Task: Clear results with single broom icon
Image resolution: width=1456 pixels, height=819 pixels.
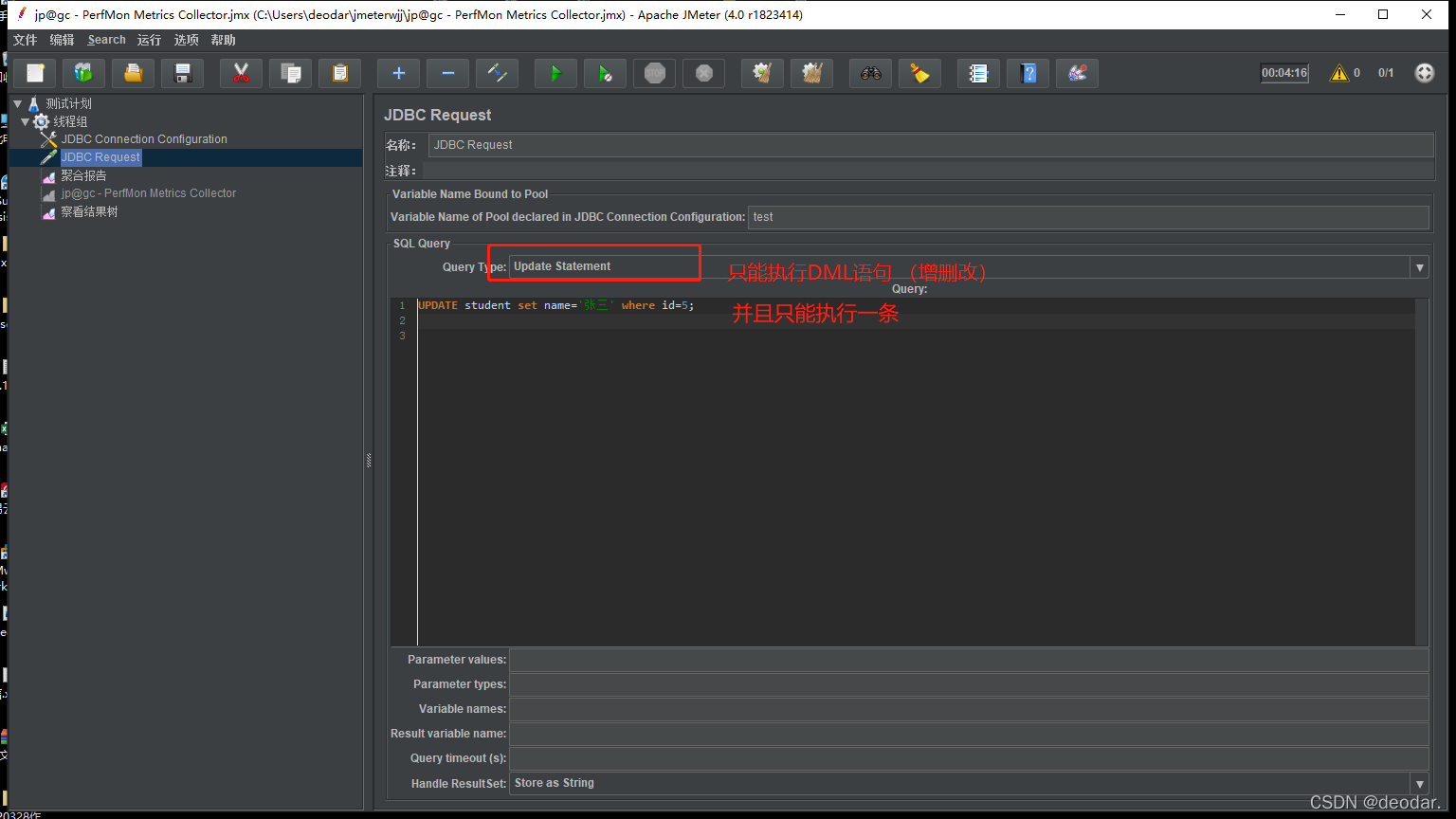Action: tap(762, 73)
